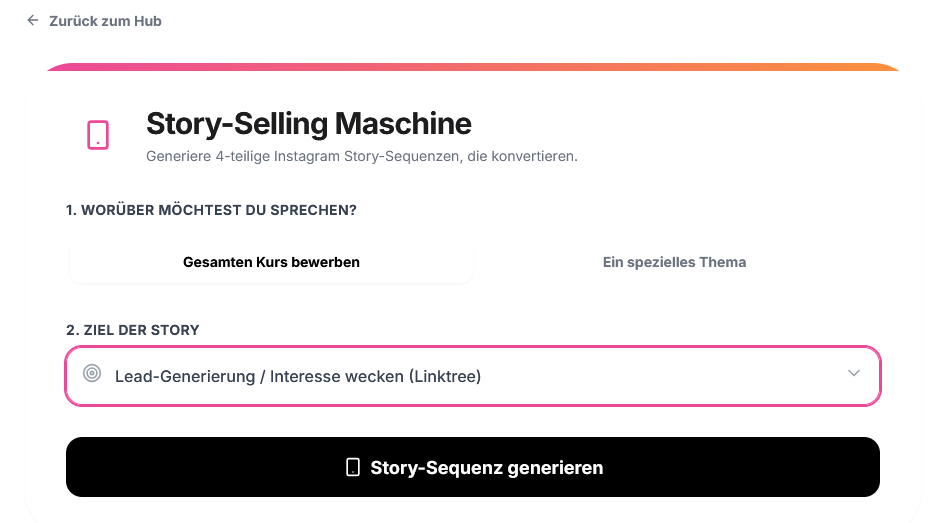Click the back arrow icon

(x=33, y=20)
